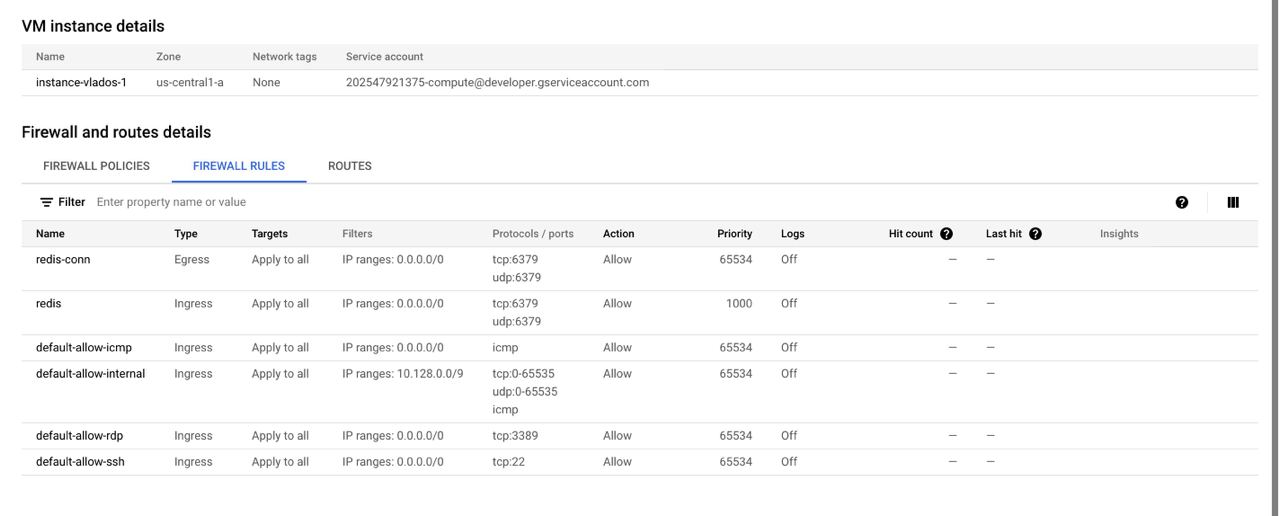Click udp:0-65535 protocol entry
The image size is (1280, 516).
pos(525,392)
